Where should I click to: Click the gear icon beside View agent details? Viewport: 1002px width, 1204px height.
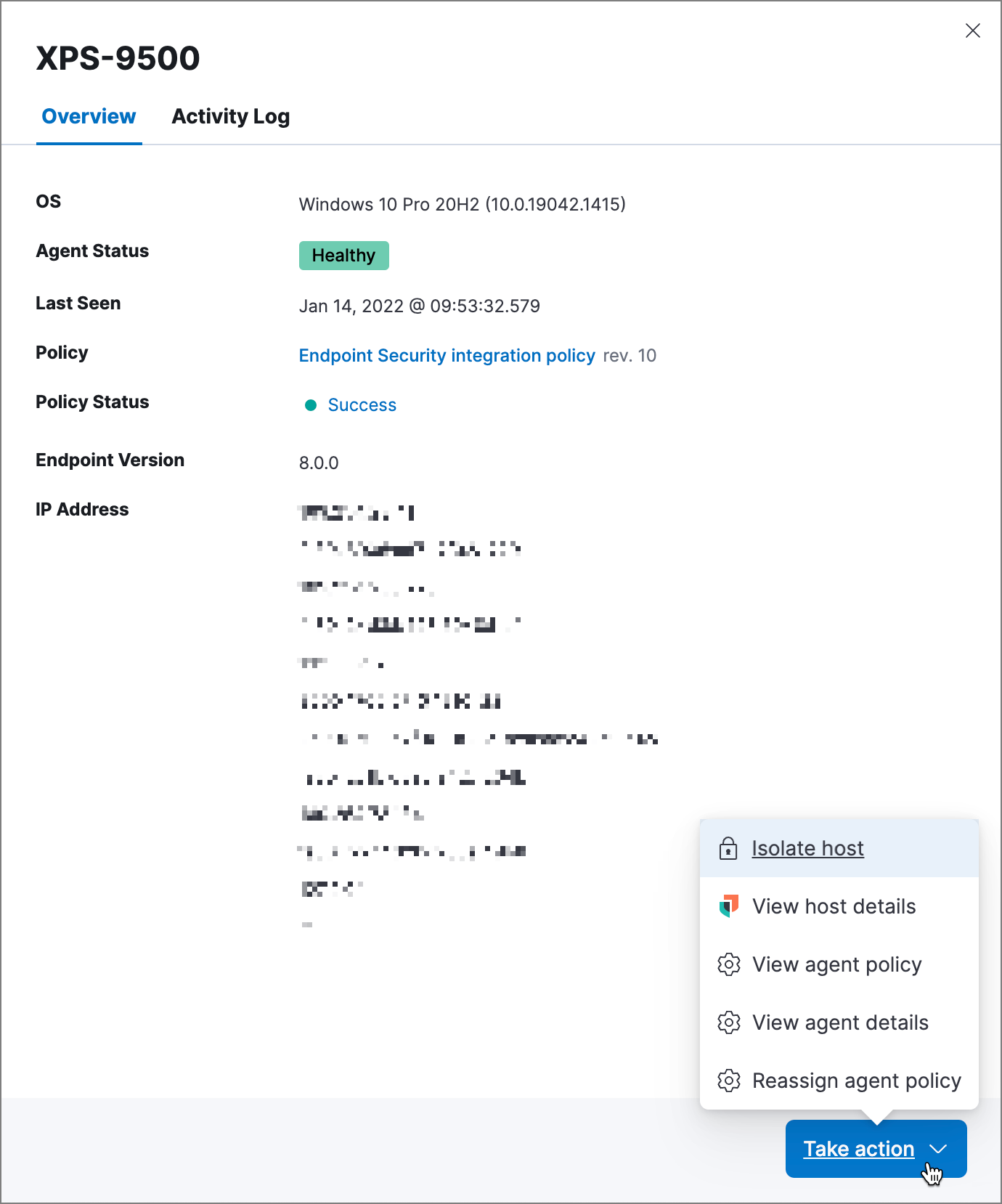[x=728, y=1022]
